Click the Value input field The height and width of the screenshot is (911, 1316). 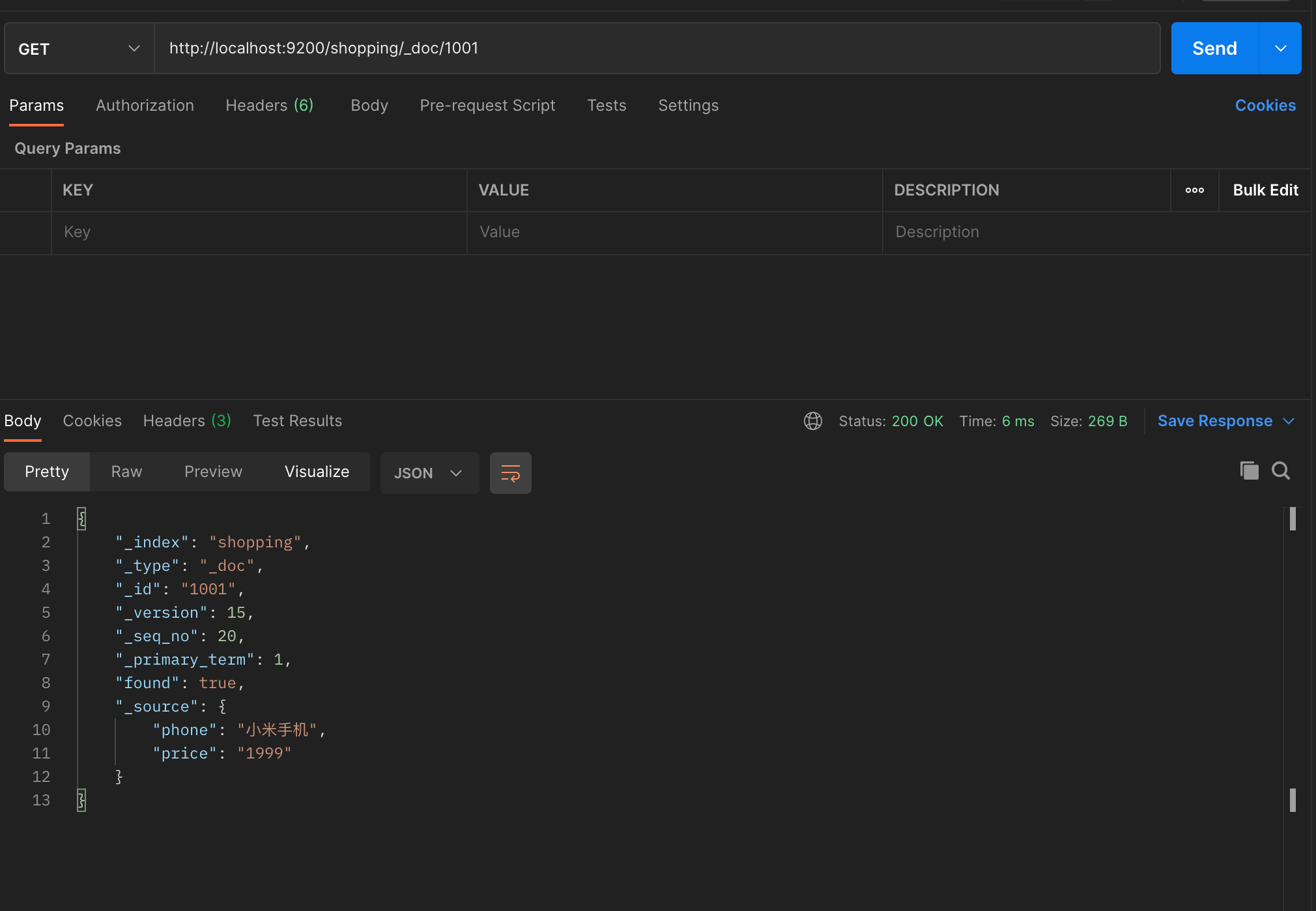pos(675,233)
